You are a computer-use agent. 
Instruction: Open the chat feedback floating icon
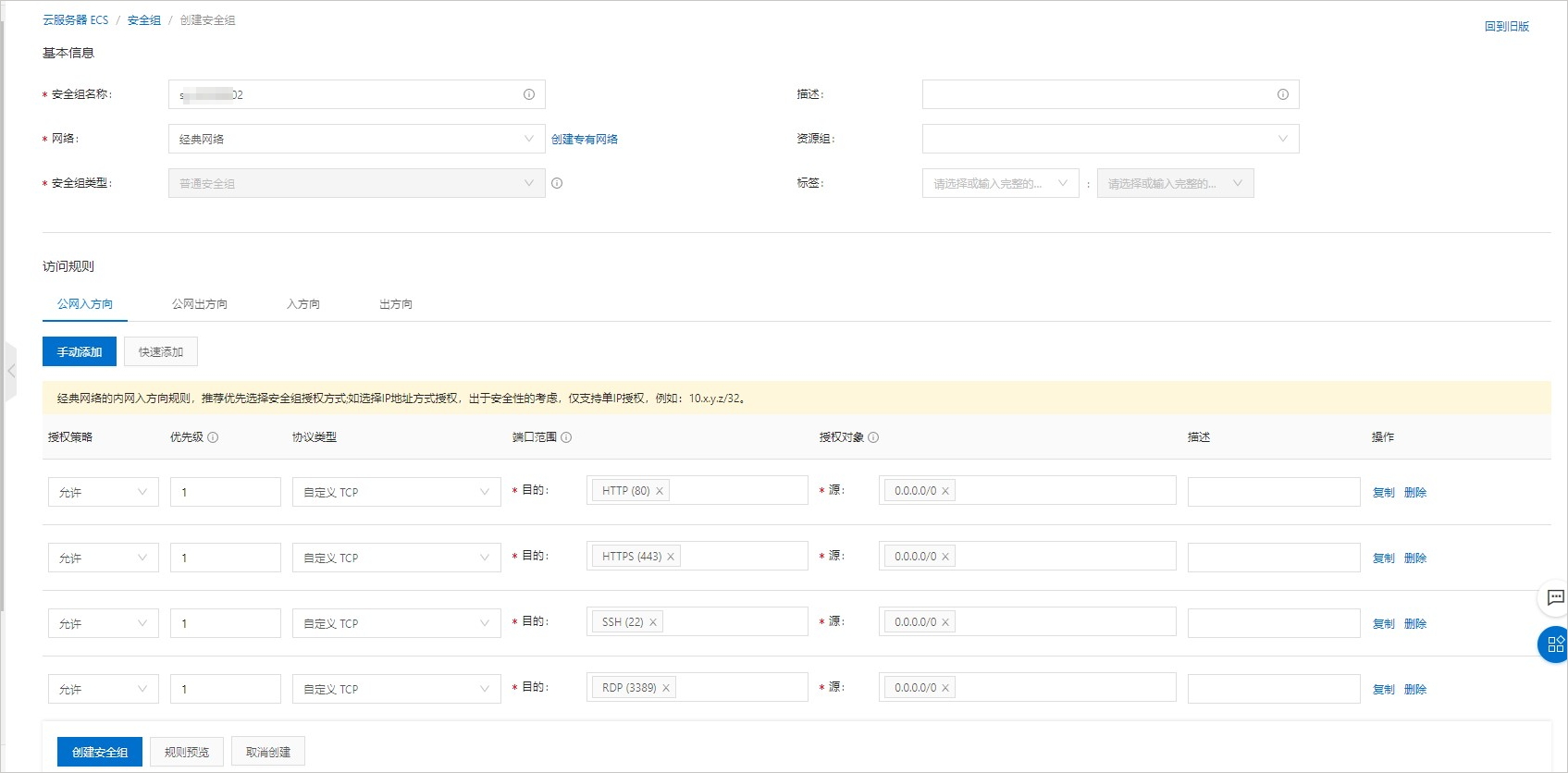tap(1555, 598)
